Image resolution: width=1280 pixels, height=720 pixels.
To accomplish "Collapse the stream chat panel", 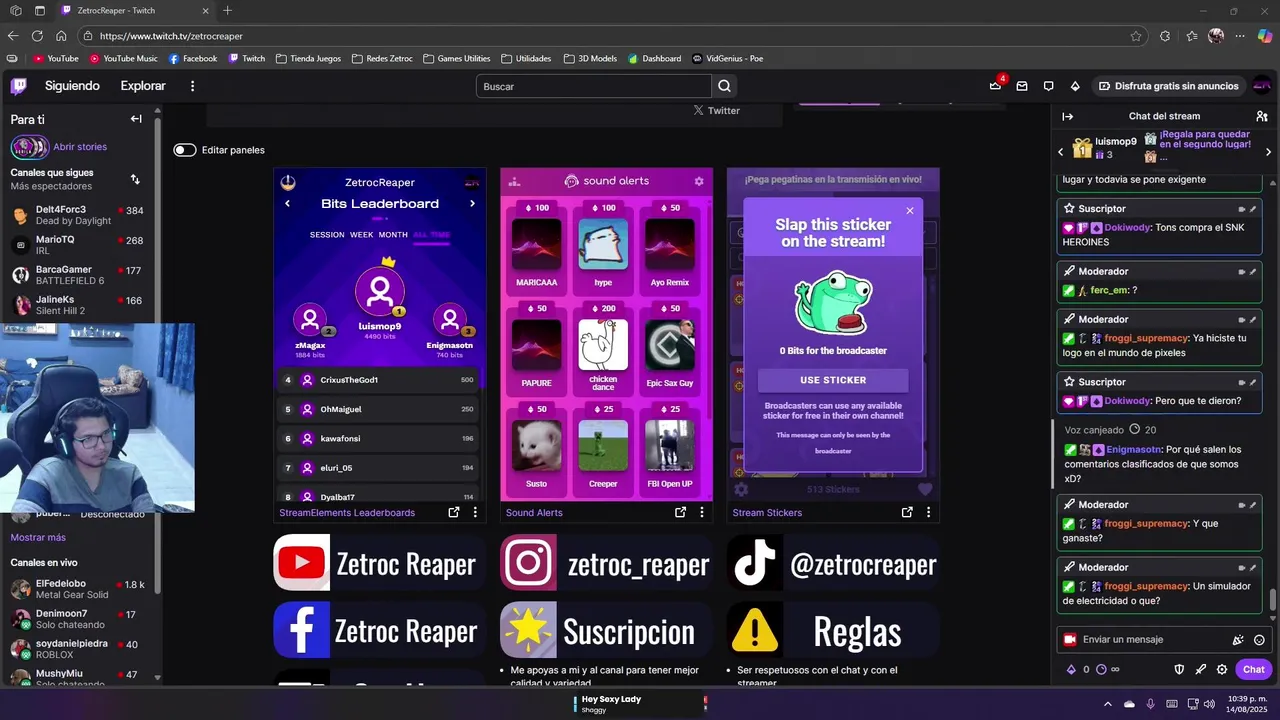I will pyautogui.click(x=1067, y=116).
